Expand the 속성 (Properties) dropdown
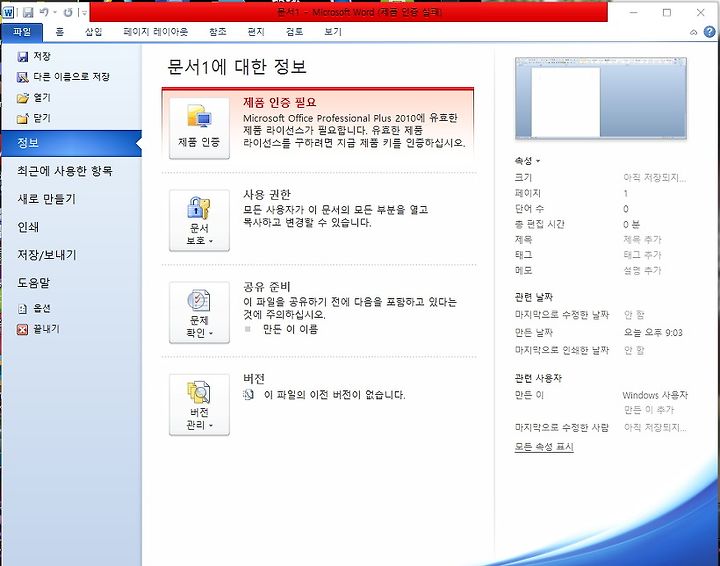 (x=528, y=161)
